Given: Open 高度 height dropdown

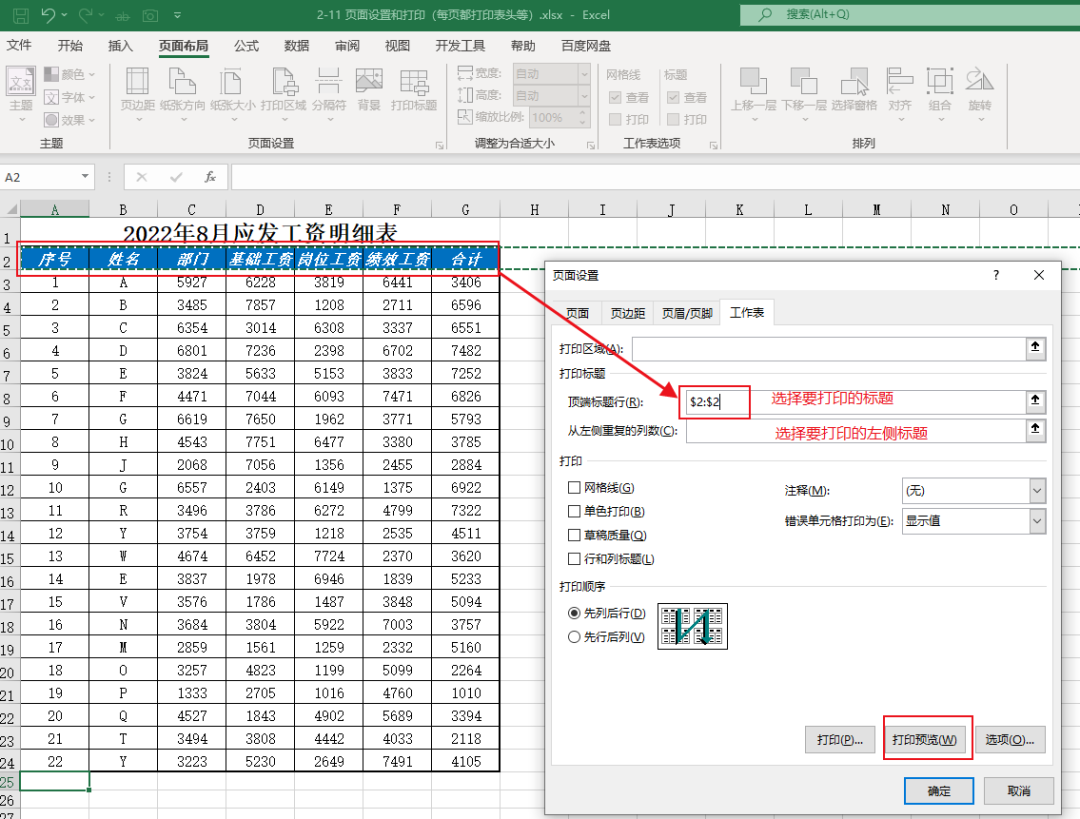Looking at the screenshot, I should [x=584, y=95].
